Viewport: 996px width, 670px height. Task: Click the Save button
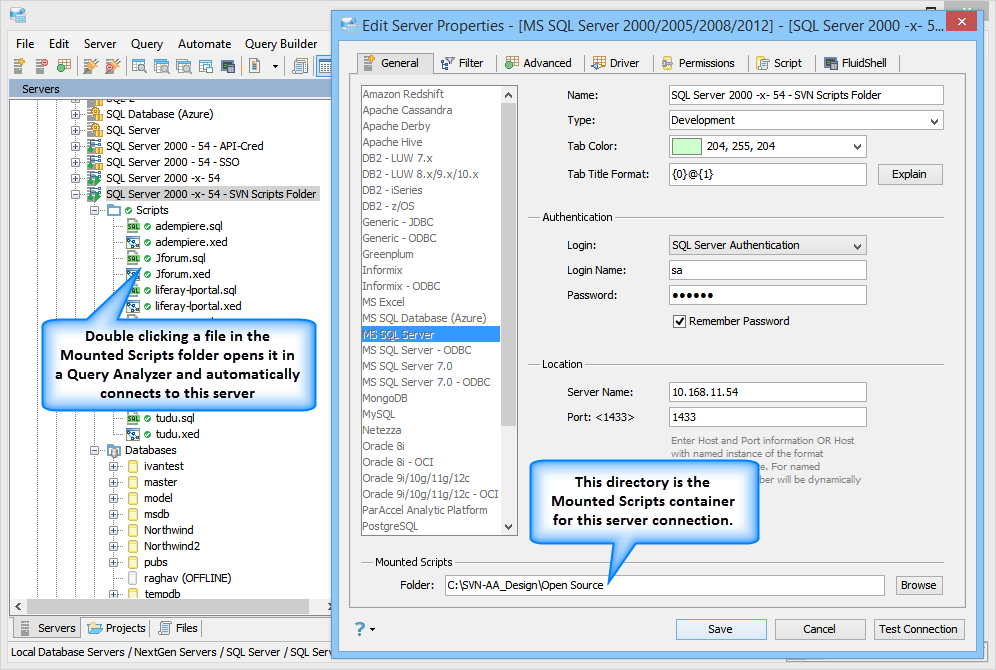tap(721, 629)
